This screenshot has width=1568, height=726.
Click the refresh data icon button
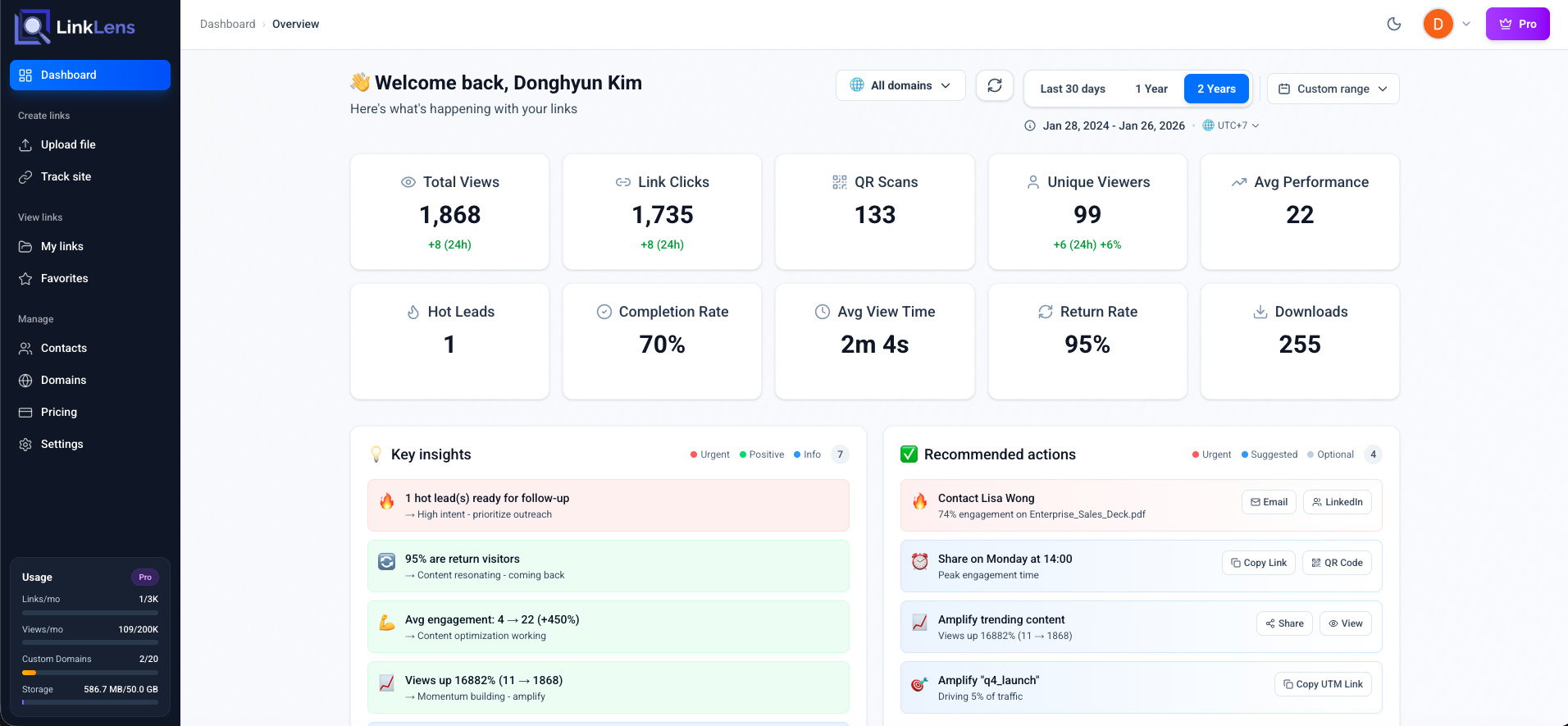pos(995,85)
